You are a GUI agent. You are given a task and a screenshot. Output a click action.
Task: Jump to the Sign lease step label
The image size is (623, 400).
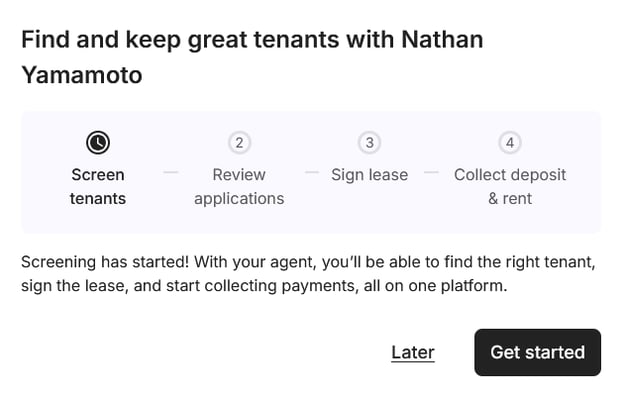pos(370,175)
